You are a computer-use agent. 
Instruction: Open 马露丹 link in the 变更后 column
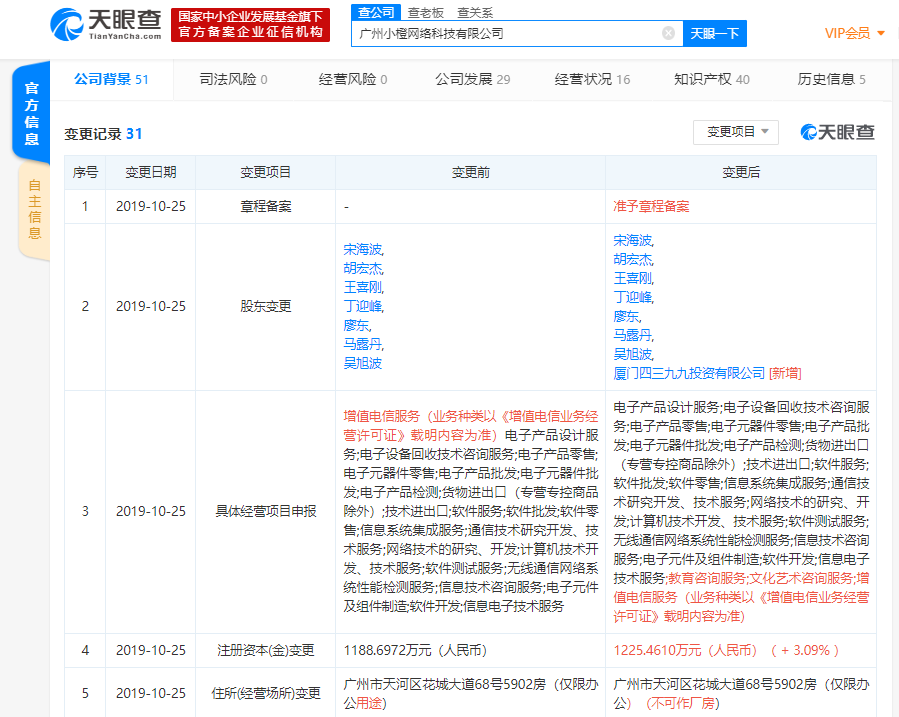pos(632,335)
